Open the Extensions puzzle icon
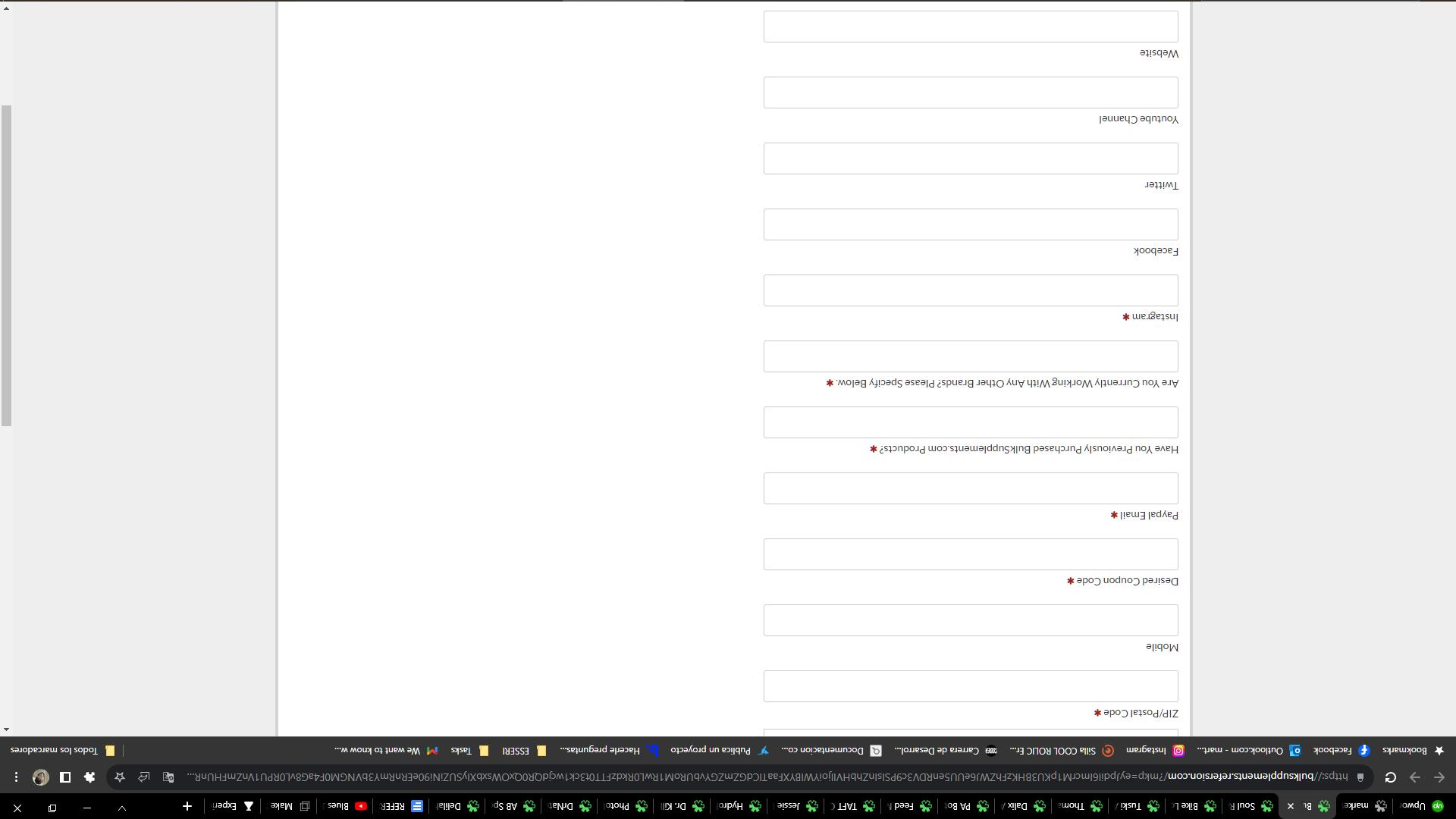This screenshot has height=819, width=1456. tap(89, 777)
